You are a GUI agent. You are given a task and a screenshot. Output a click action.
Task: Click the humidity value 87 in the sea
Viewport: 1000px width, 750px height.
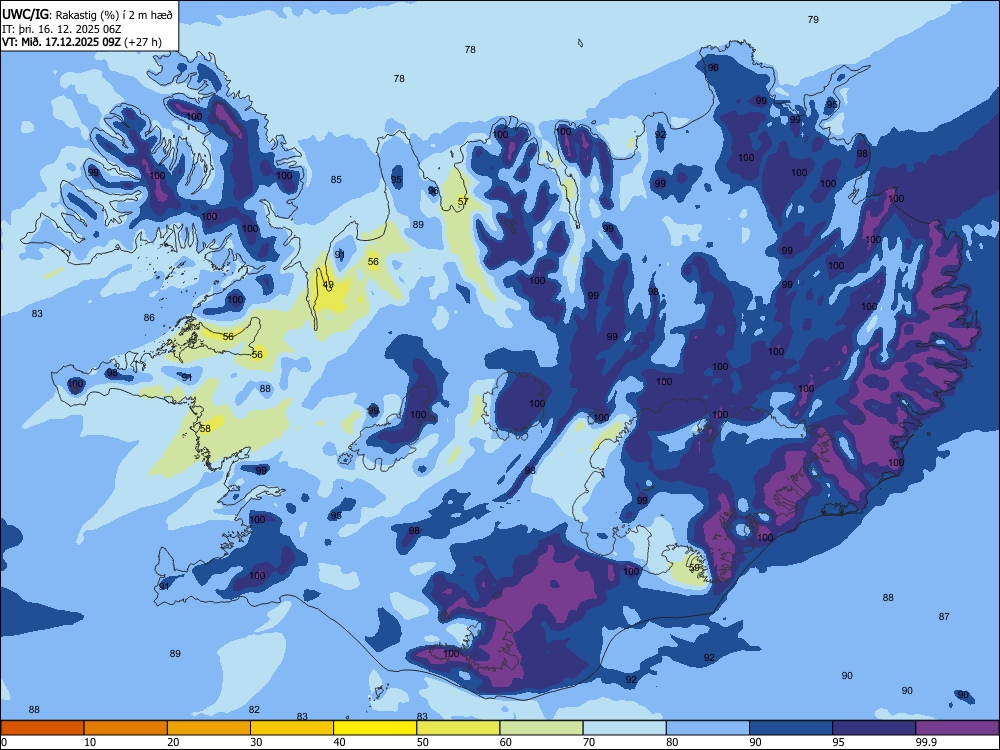click(944, 617)
